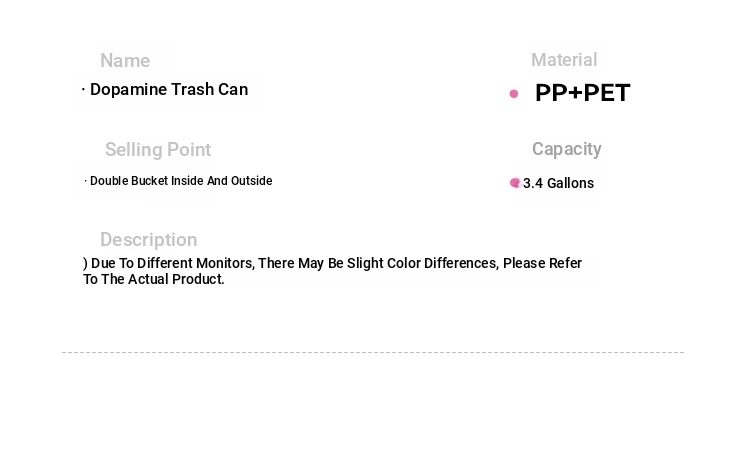Viewport: 750px width, 451px height.
Task: Select the 3.4 Gallons capacity value
Action: 558,183
